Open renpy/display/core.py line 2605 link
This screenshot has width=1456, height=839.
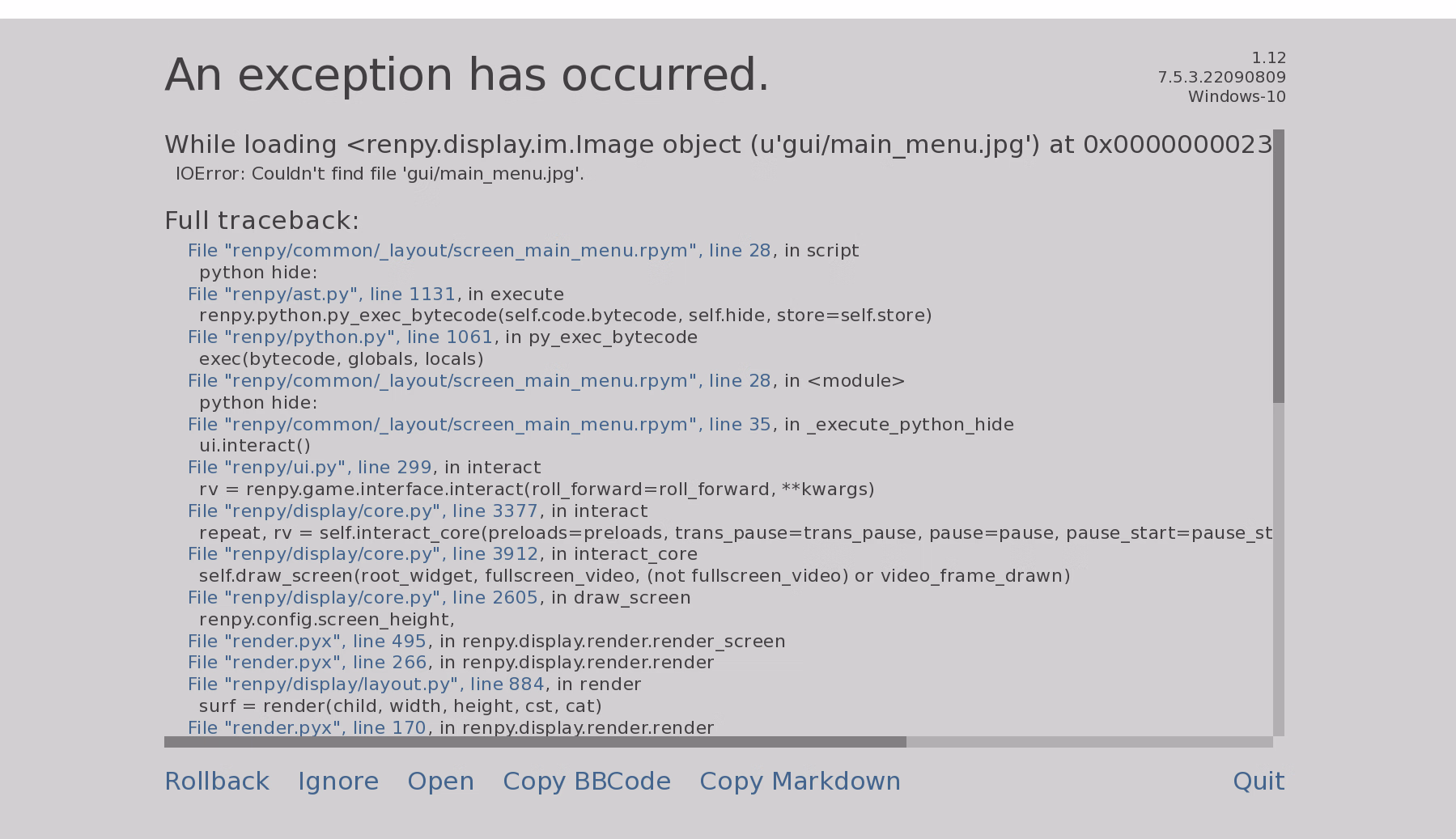coord(363,598)
